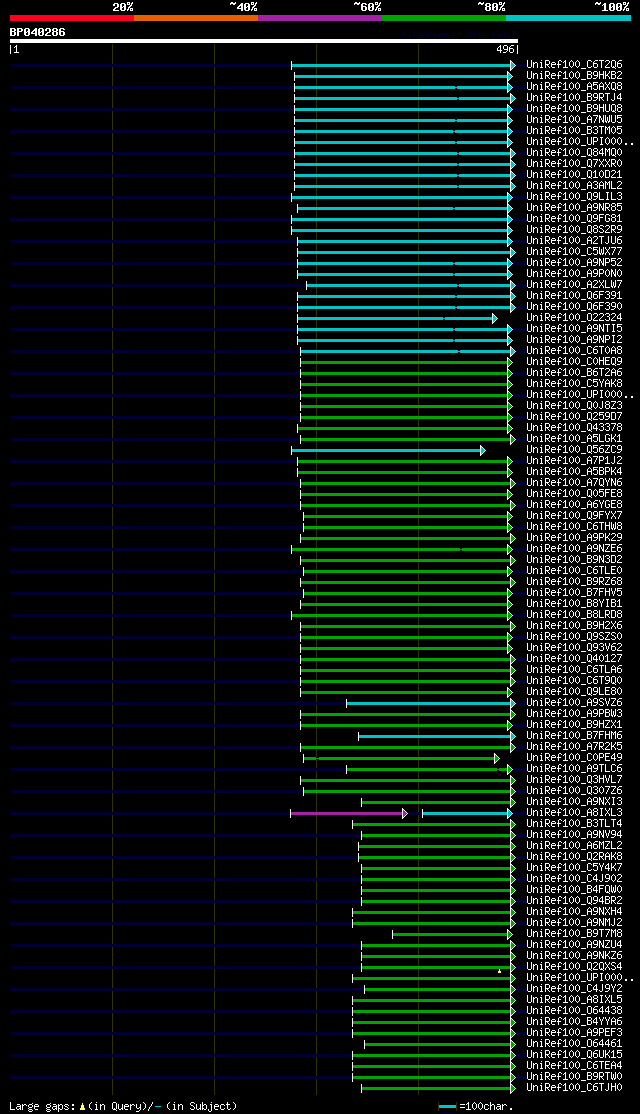Select the UniRef100_Q93V62 label
The height and width of the screenshot is (1114, 640).
(575, 648)
